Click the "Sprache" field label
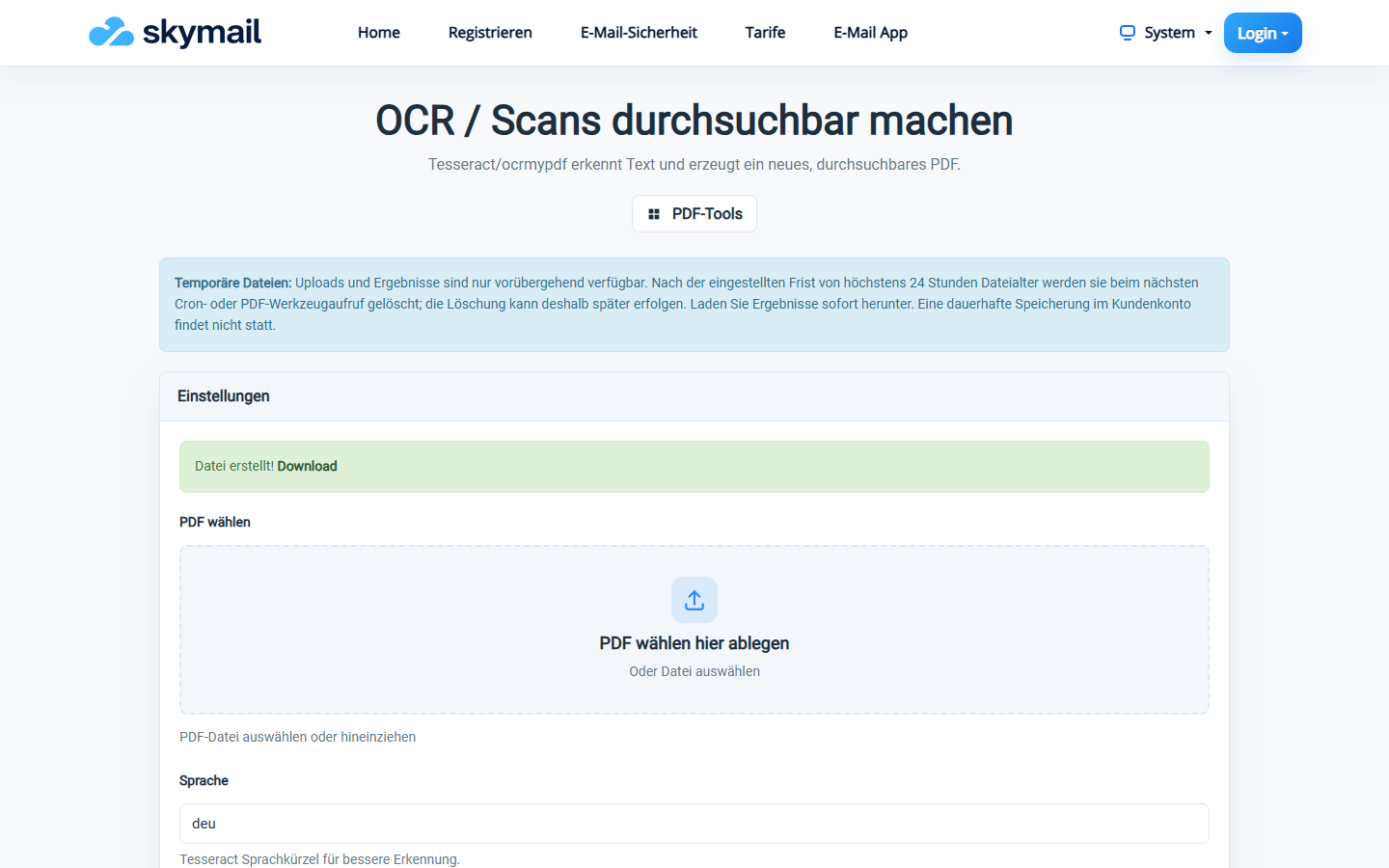This screenshot has width=1389, height=868. tap(204, 780)
